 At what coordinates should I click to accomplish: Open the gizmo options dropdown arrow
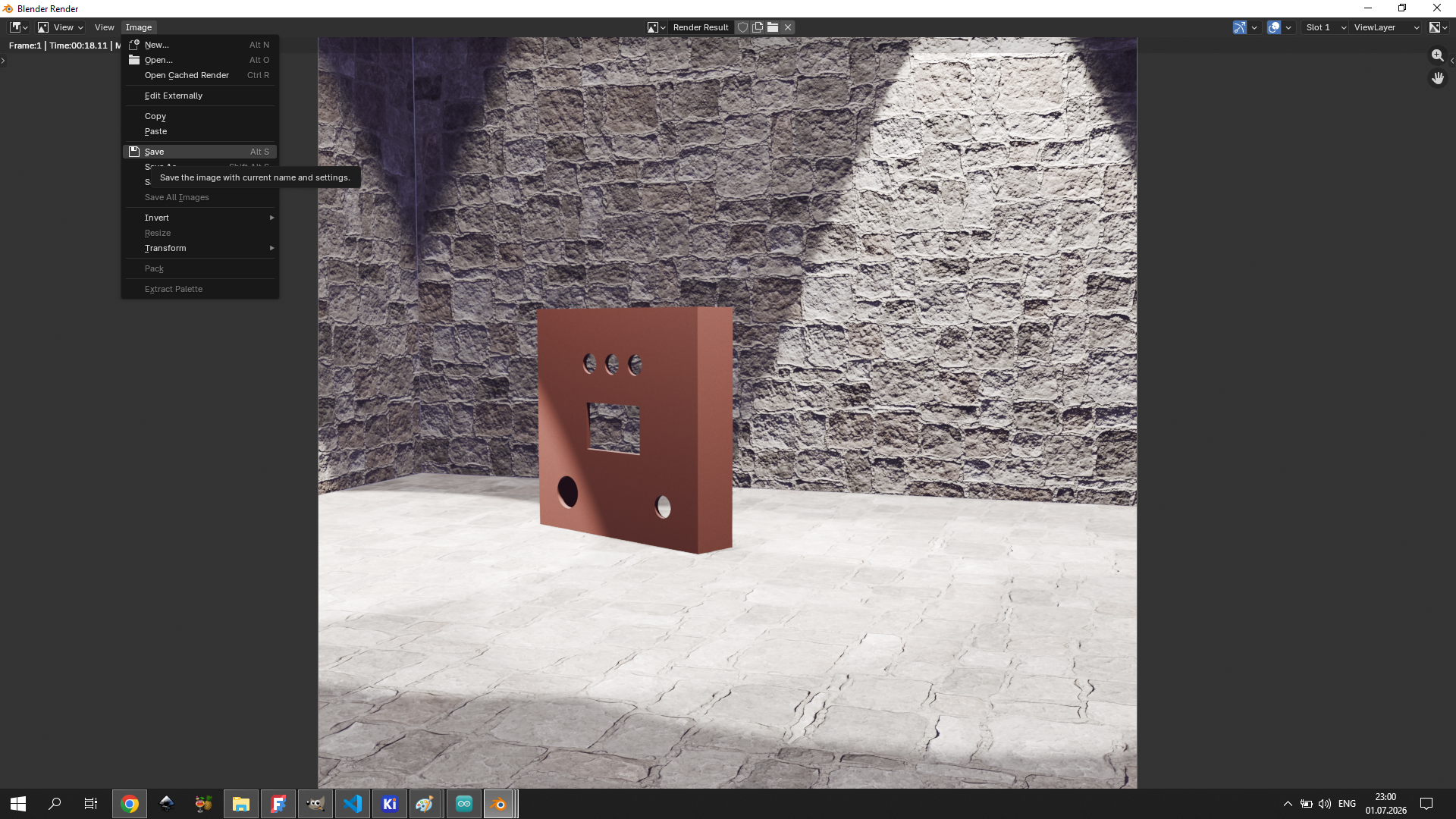1254,27
